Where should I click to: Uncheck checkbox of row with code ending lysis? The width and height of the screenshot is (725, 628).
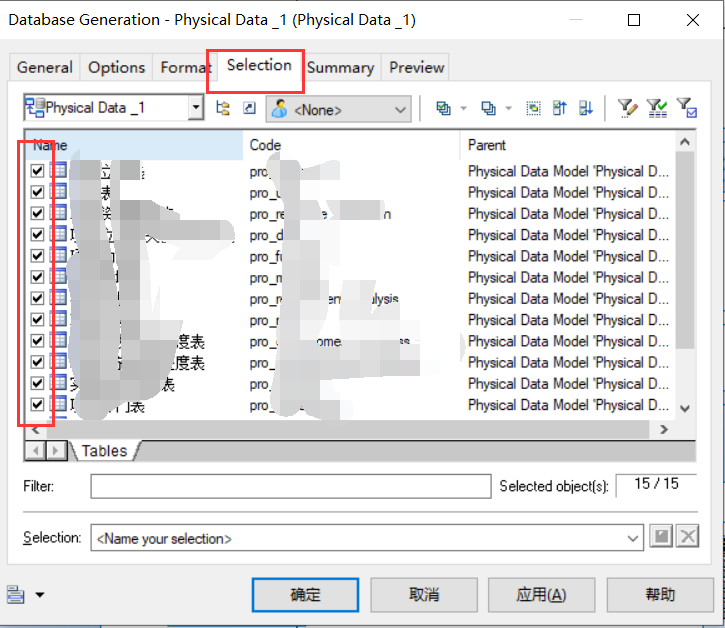coord(37,298)
